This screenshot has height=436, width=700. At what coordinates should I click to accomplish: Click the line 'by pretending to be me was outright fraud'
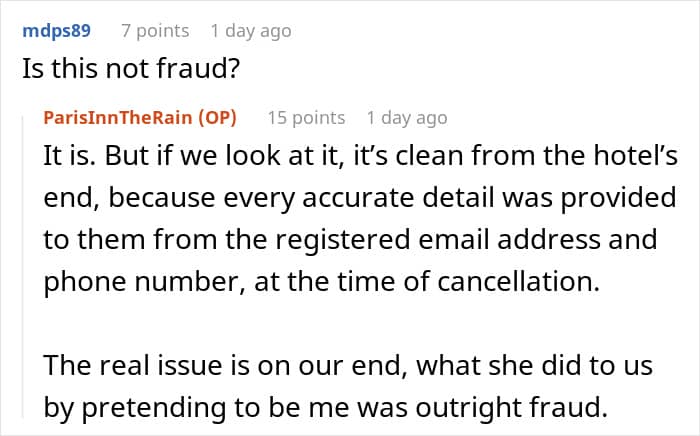[326, 407]
